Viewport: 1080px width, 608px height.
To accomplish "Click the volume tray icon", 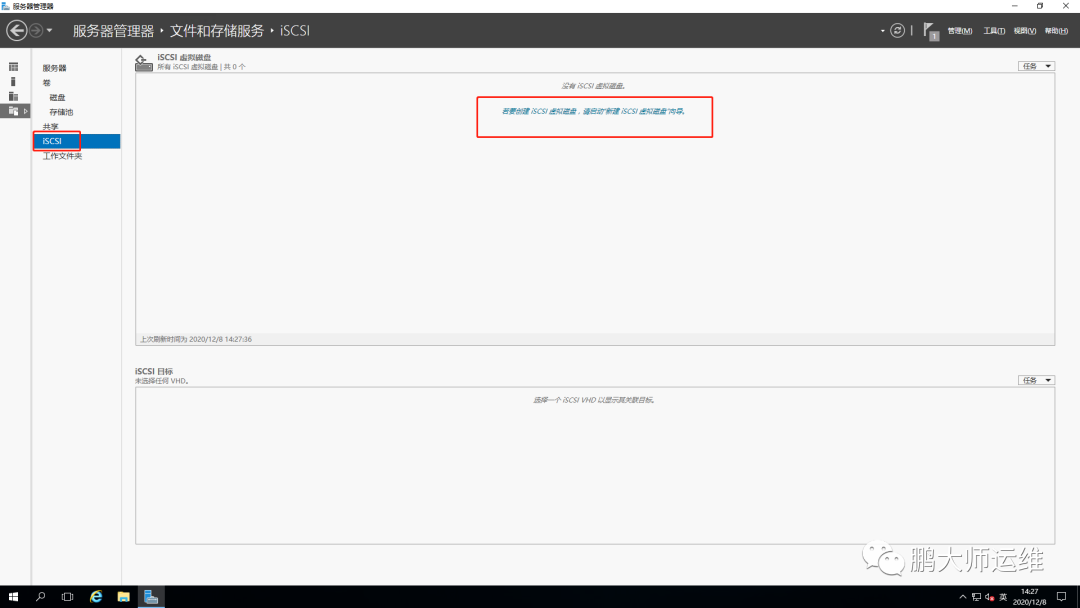I will click(990, 597).
